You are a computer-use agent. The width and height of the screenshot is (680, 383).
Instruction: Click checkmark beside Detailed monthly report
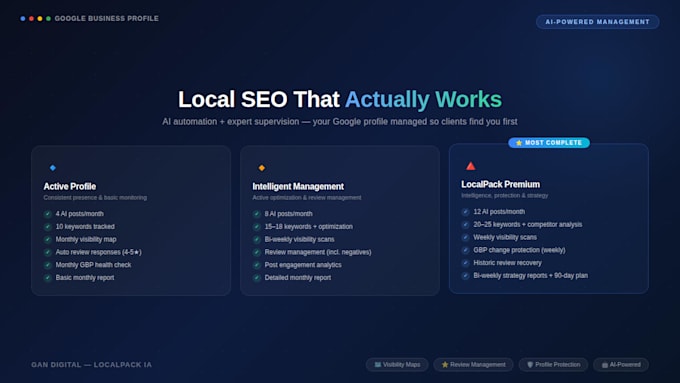(257, 278)
